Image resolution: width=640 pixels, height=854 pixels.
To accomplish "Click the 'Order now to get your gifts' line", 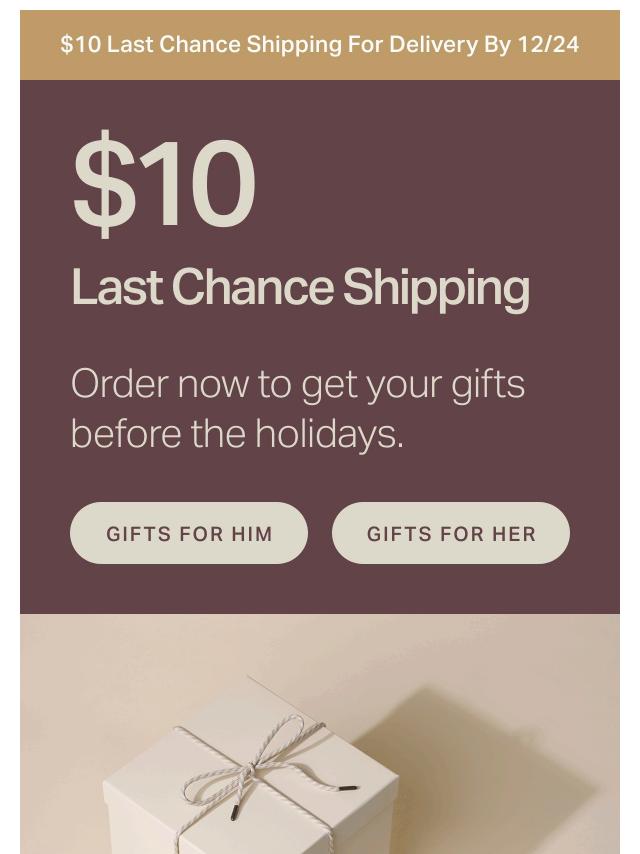I will click(298, 386).
